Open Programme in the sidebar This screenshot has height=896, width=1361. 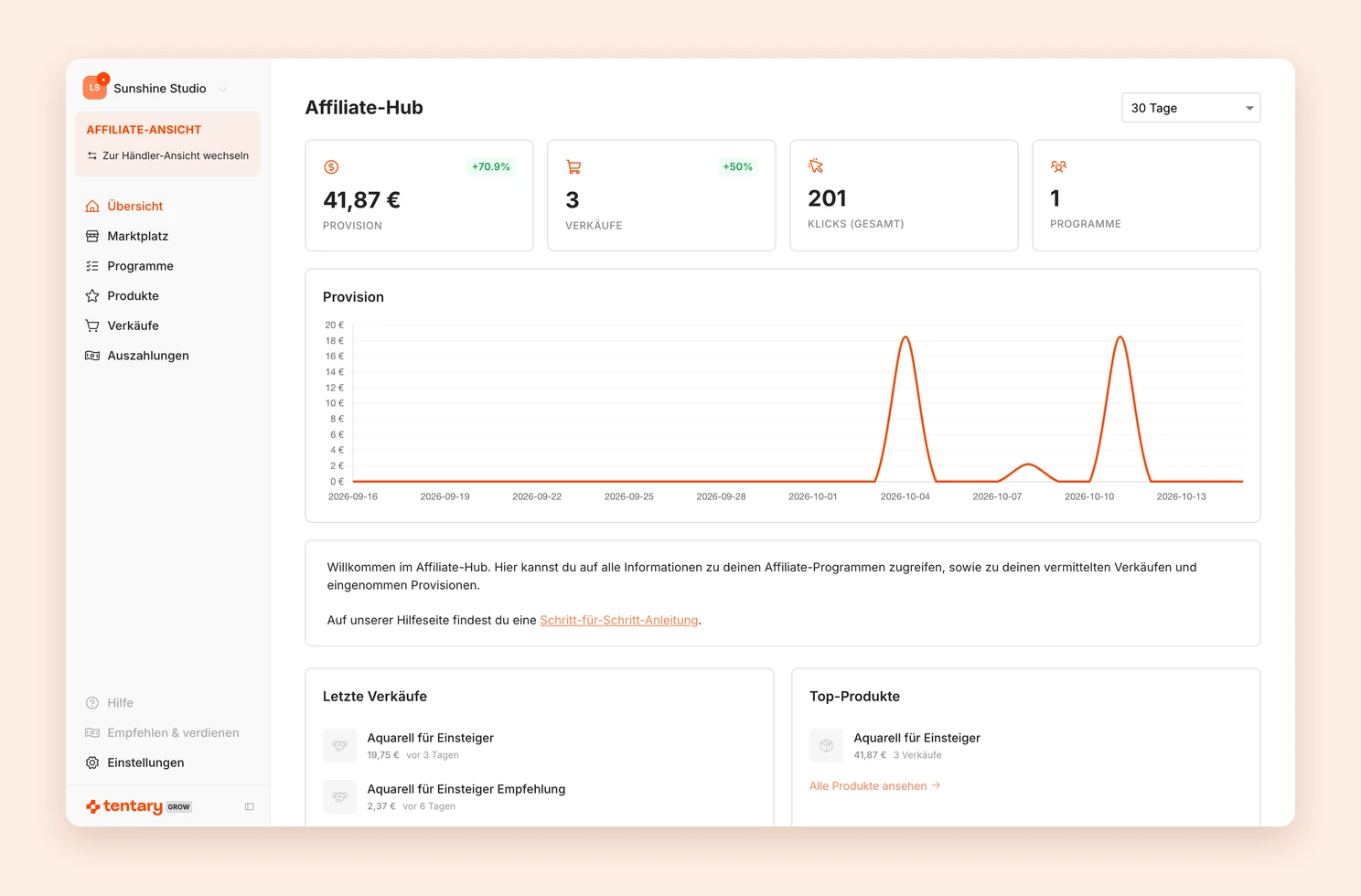[x=140, y=266]
